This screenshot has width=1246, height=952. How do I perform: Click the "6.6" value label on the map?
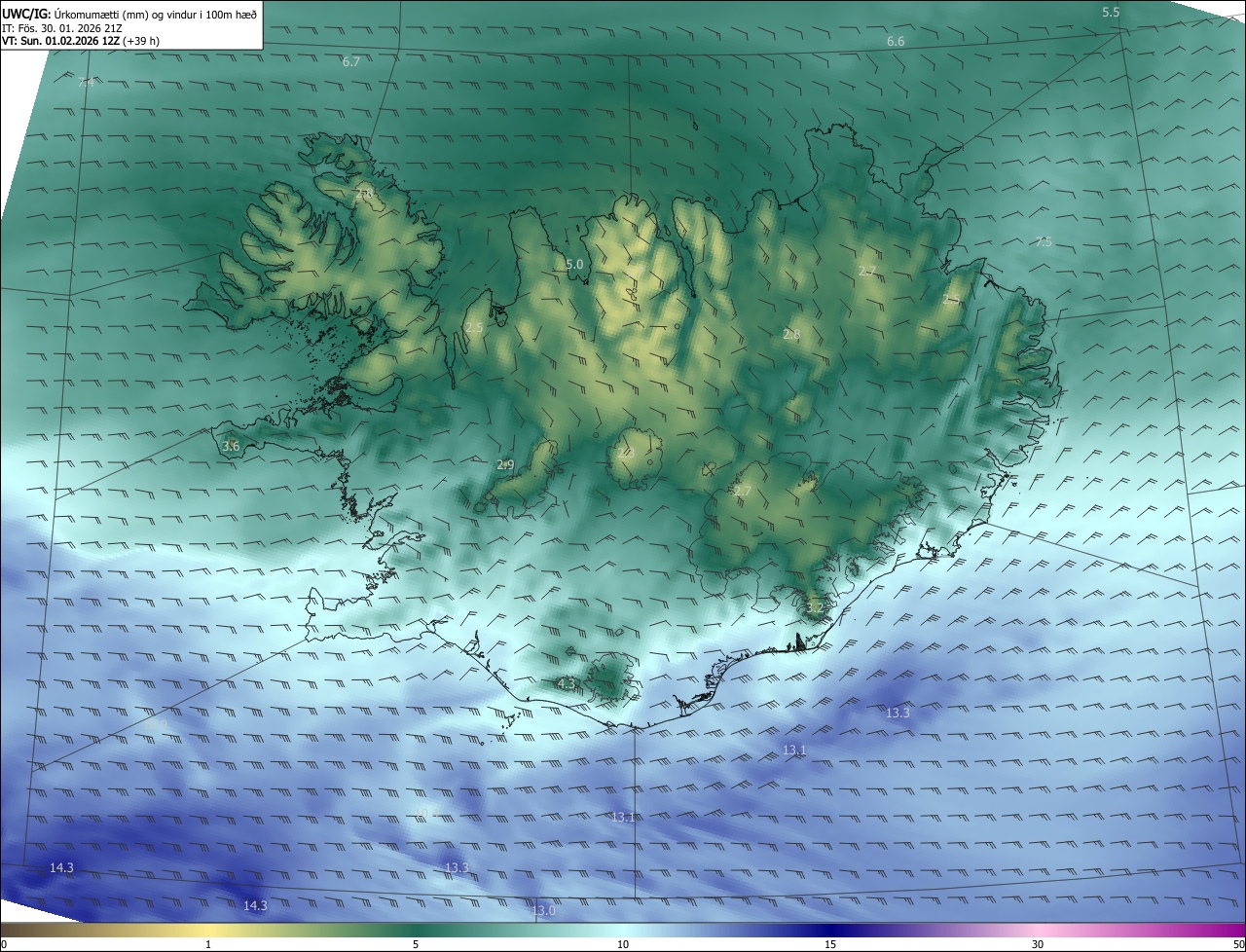pos(896,41)
